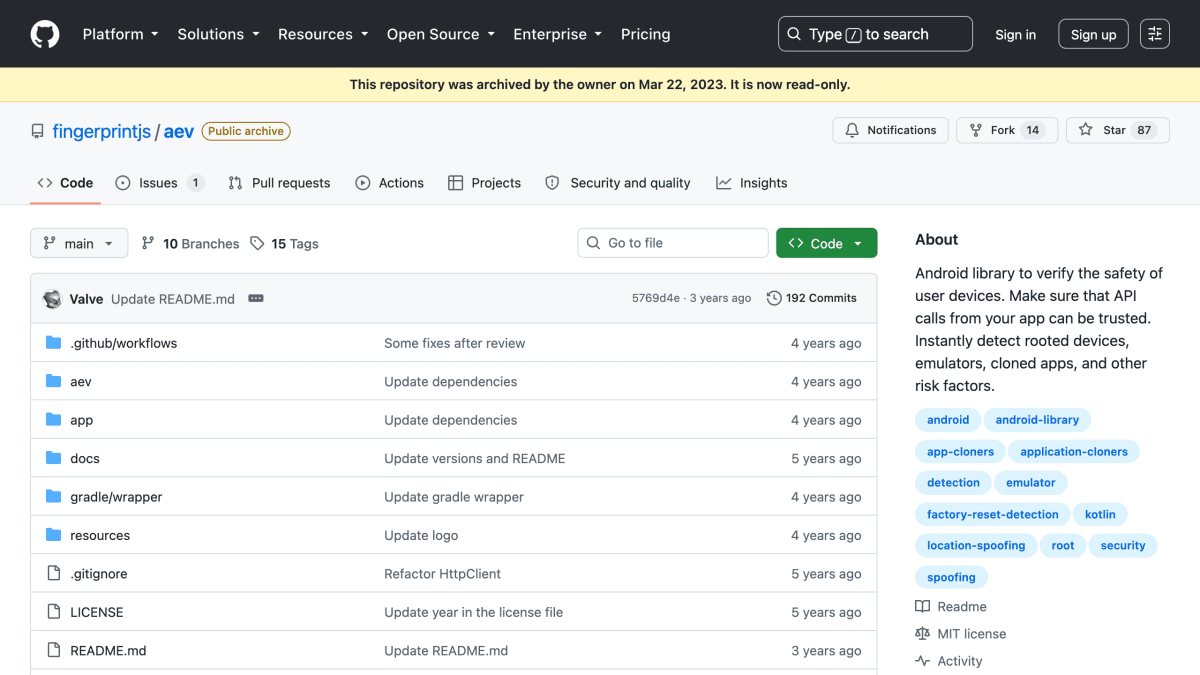Open the fingerprintjs owner link

[101, 131]
